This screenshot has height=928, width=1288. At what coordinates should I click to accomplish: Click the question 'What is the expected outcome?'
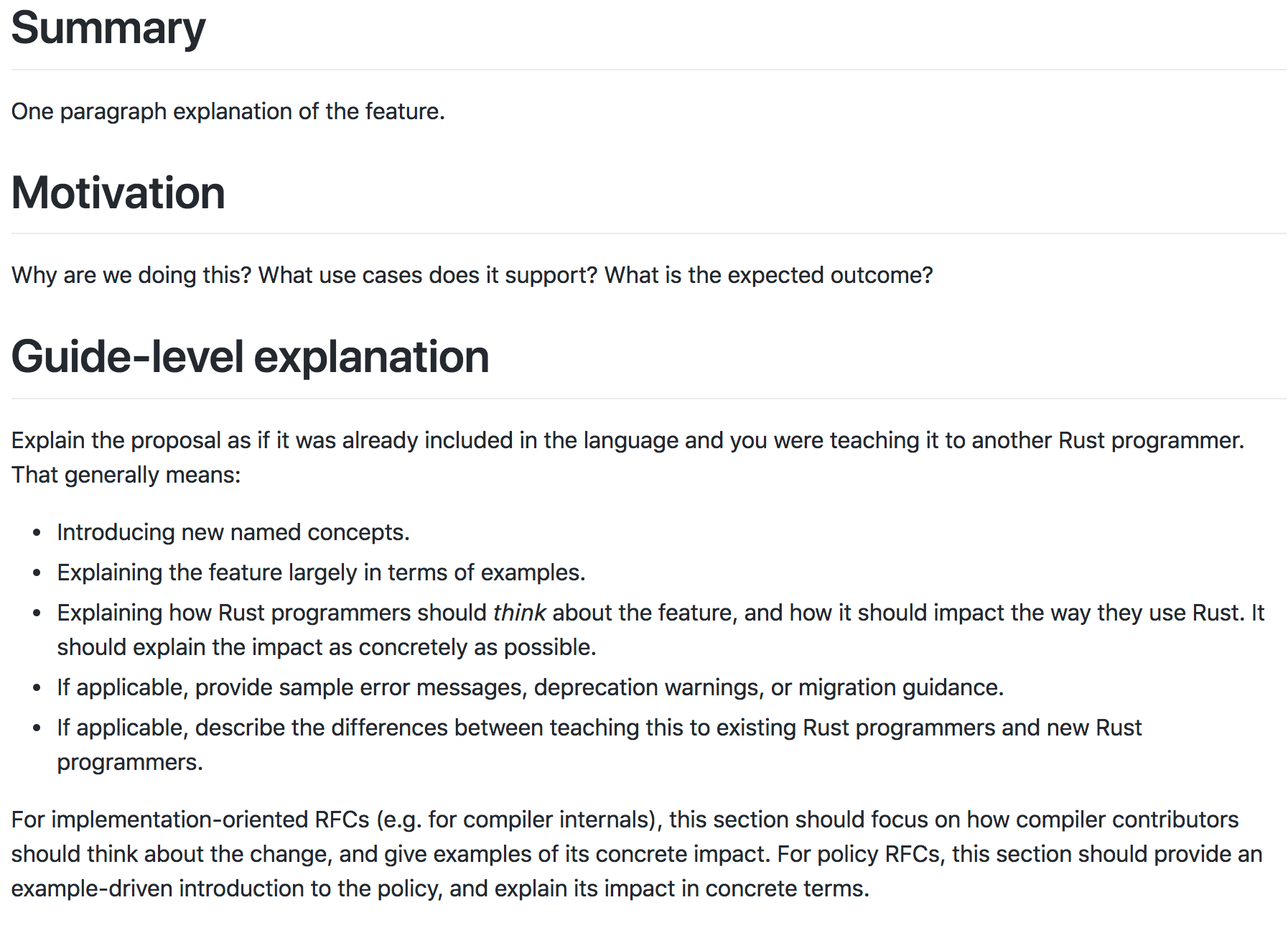tap(769, 275)
